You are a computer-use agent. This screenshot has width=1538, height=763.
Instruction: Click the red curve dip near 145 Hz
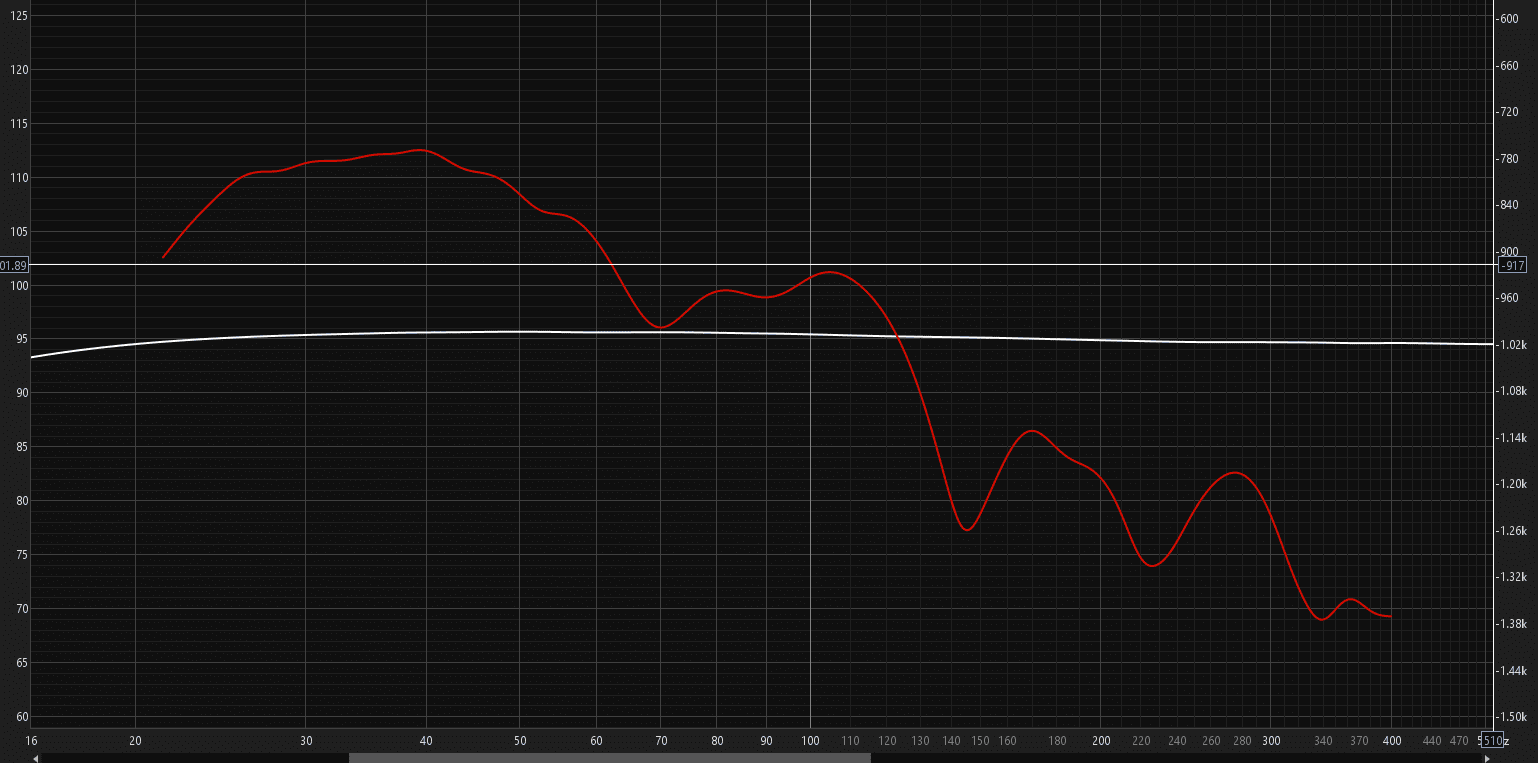[967, 529]
